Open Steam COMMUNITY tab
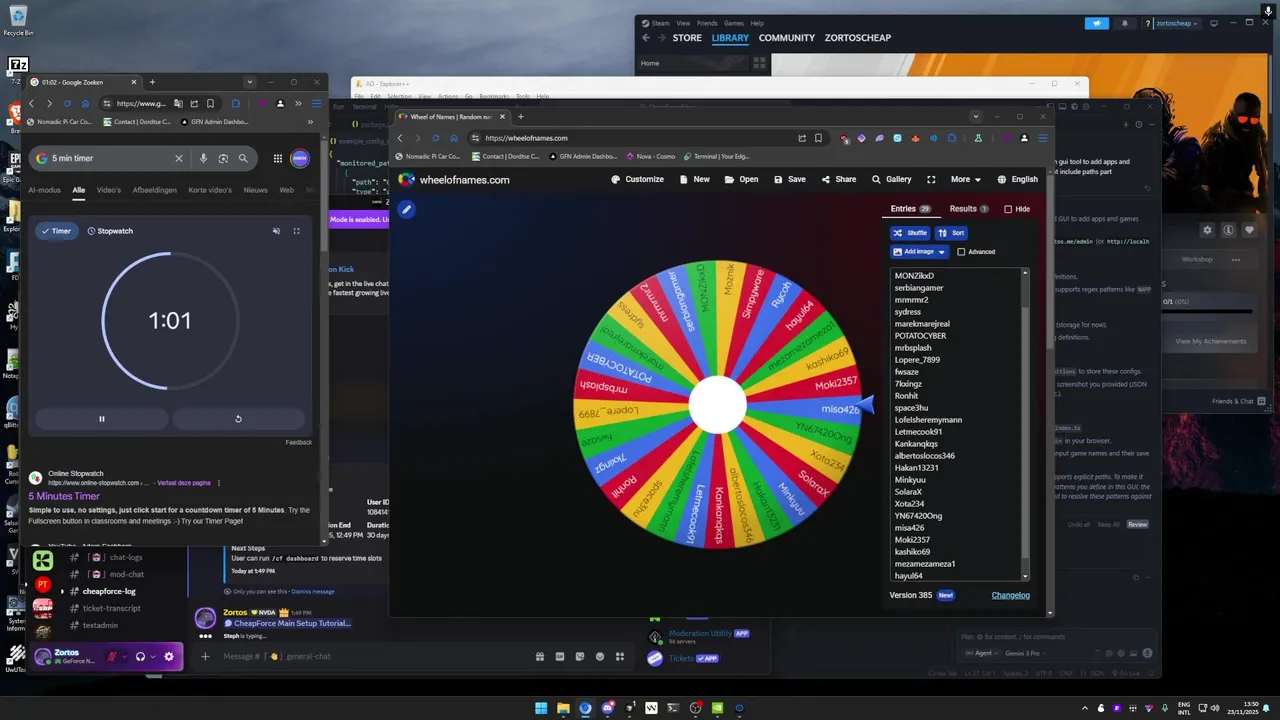Screen dimensions: 1280x720 pos(786,38)
